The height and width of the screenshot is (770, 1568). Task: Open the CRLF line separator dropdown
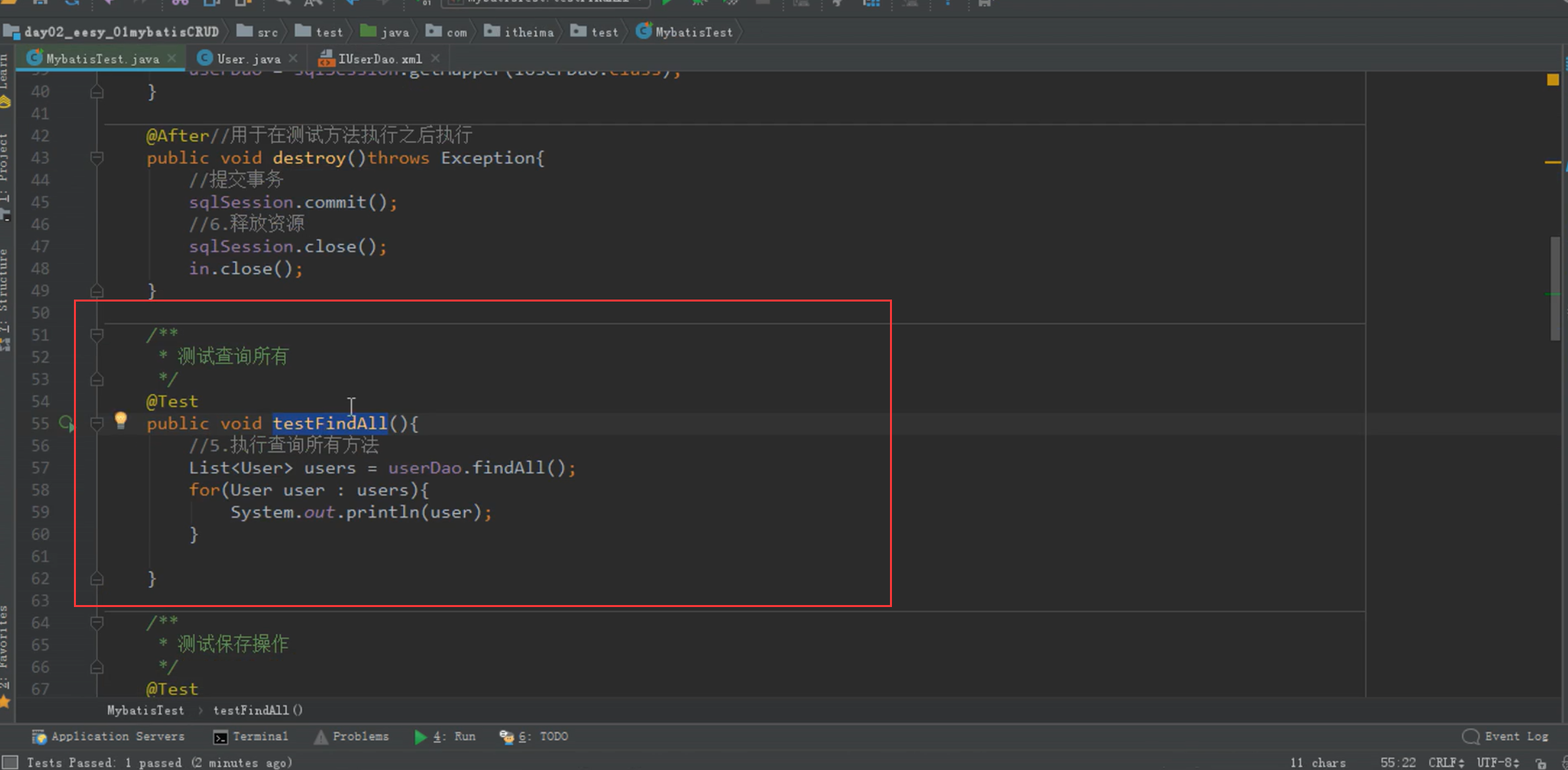pos(1446,763)
